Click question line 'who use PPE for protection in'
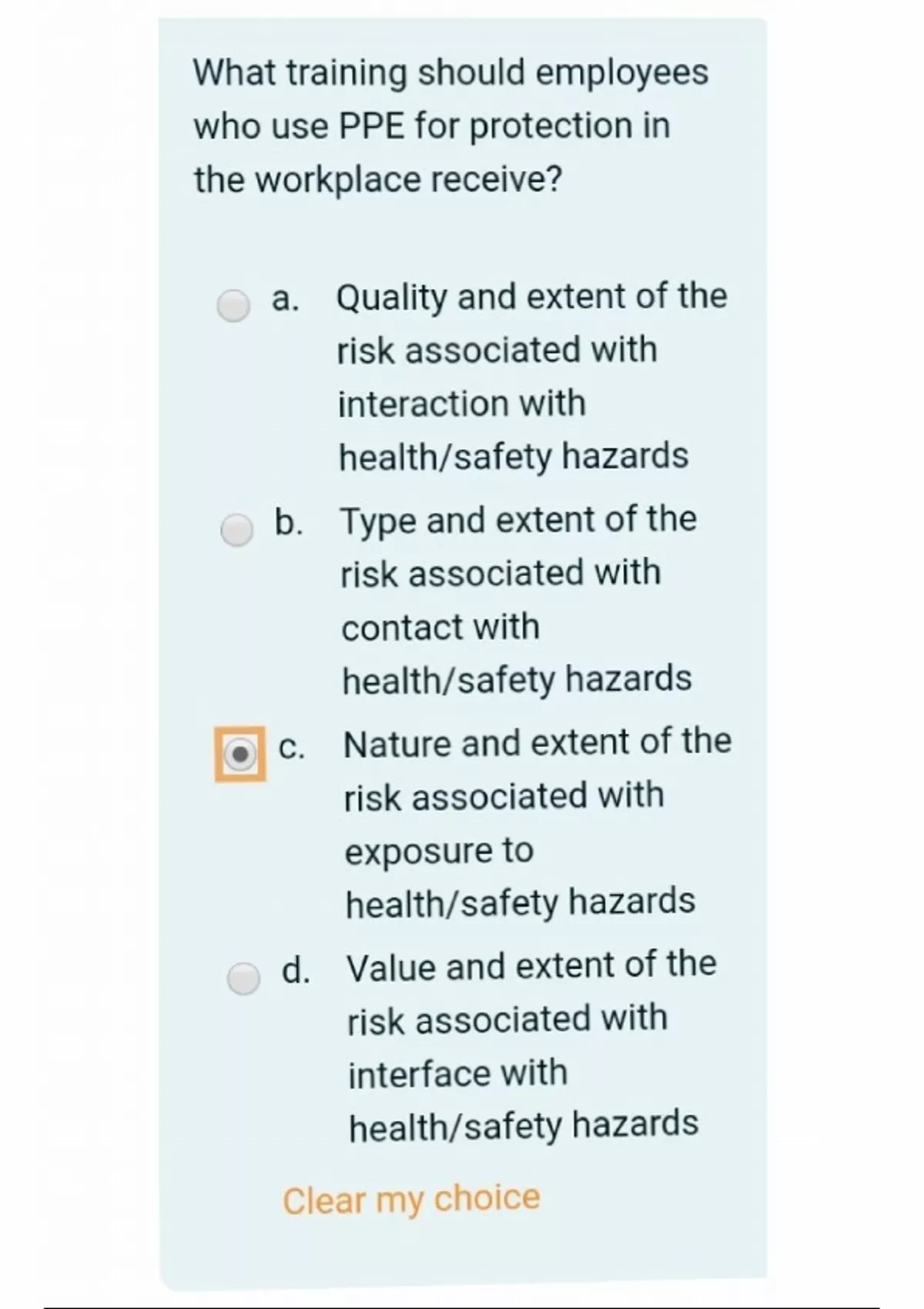This screenshot has height=1309, width=924. click(x=431, y=126)
